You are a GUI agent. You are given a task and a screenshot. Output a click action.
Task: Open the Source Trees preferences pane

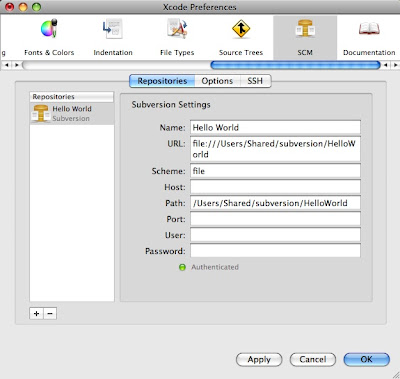click(x=241, y=37)
